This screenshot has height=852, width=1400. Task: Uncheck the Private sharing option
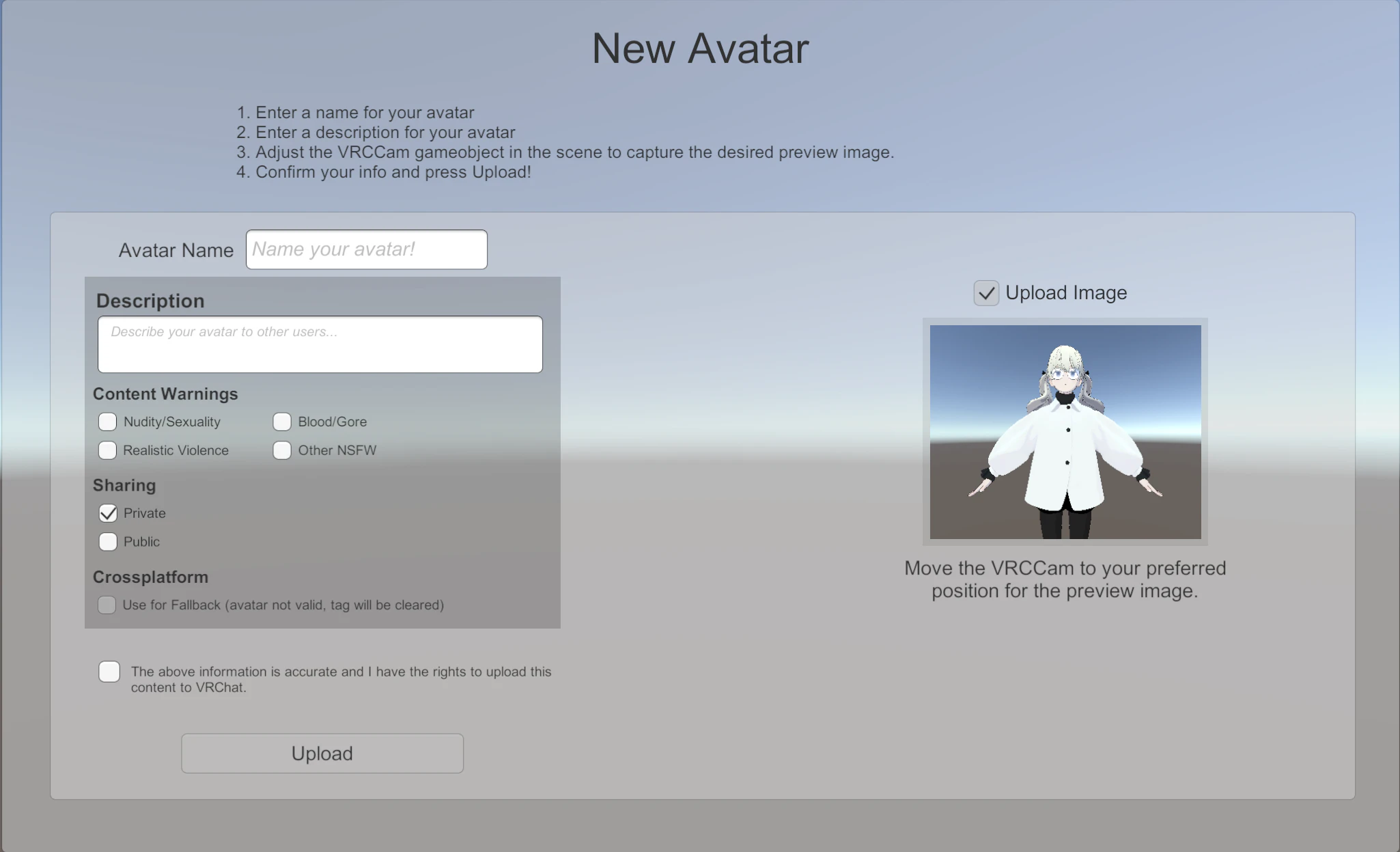tap(108, 513)
